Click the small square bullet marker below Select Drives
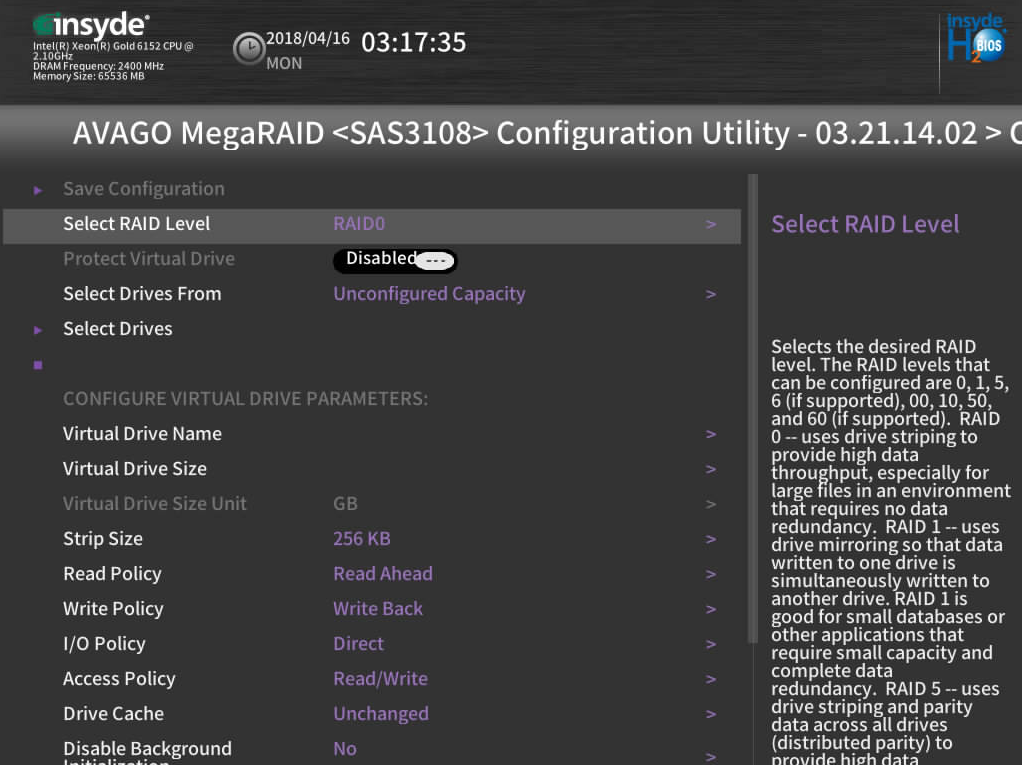 tap(37, 364)
